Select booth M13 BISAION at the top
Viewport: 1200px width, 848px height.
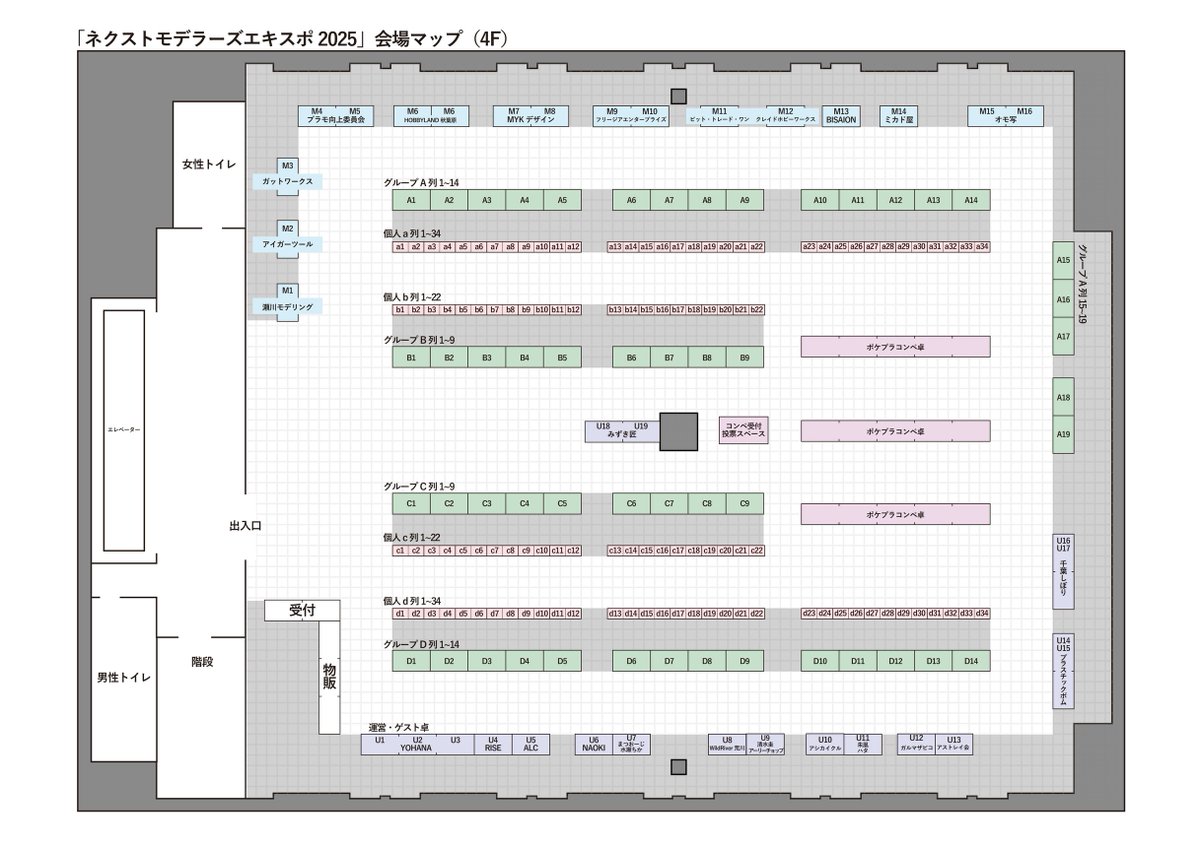coord(843,116)
